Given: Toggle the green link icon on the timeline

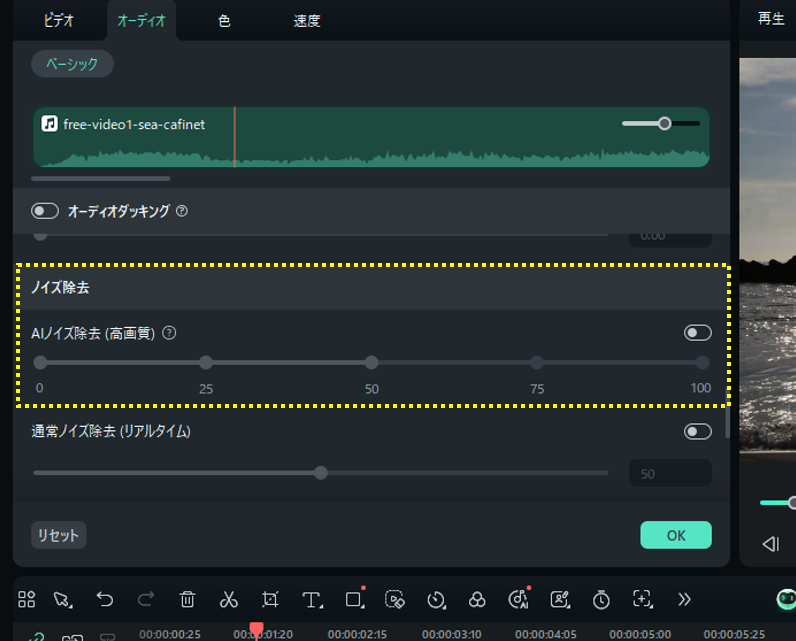Looking at the screenshot, I should (37, 636).
